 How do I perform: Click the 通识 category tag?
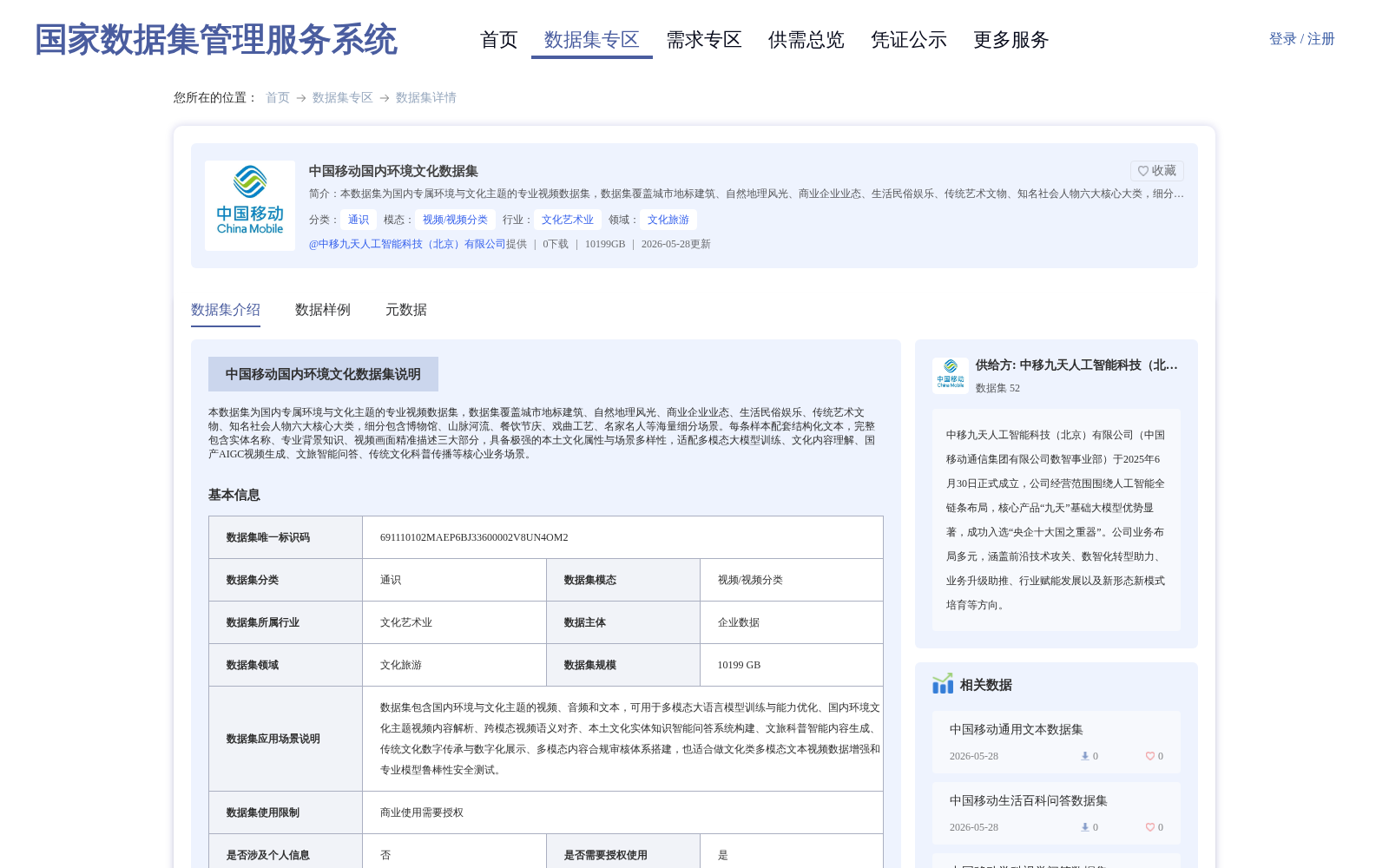[359, 220]
